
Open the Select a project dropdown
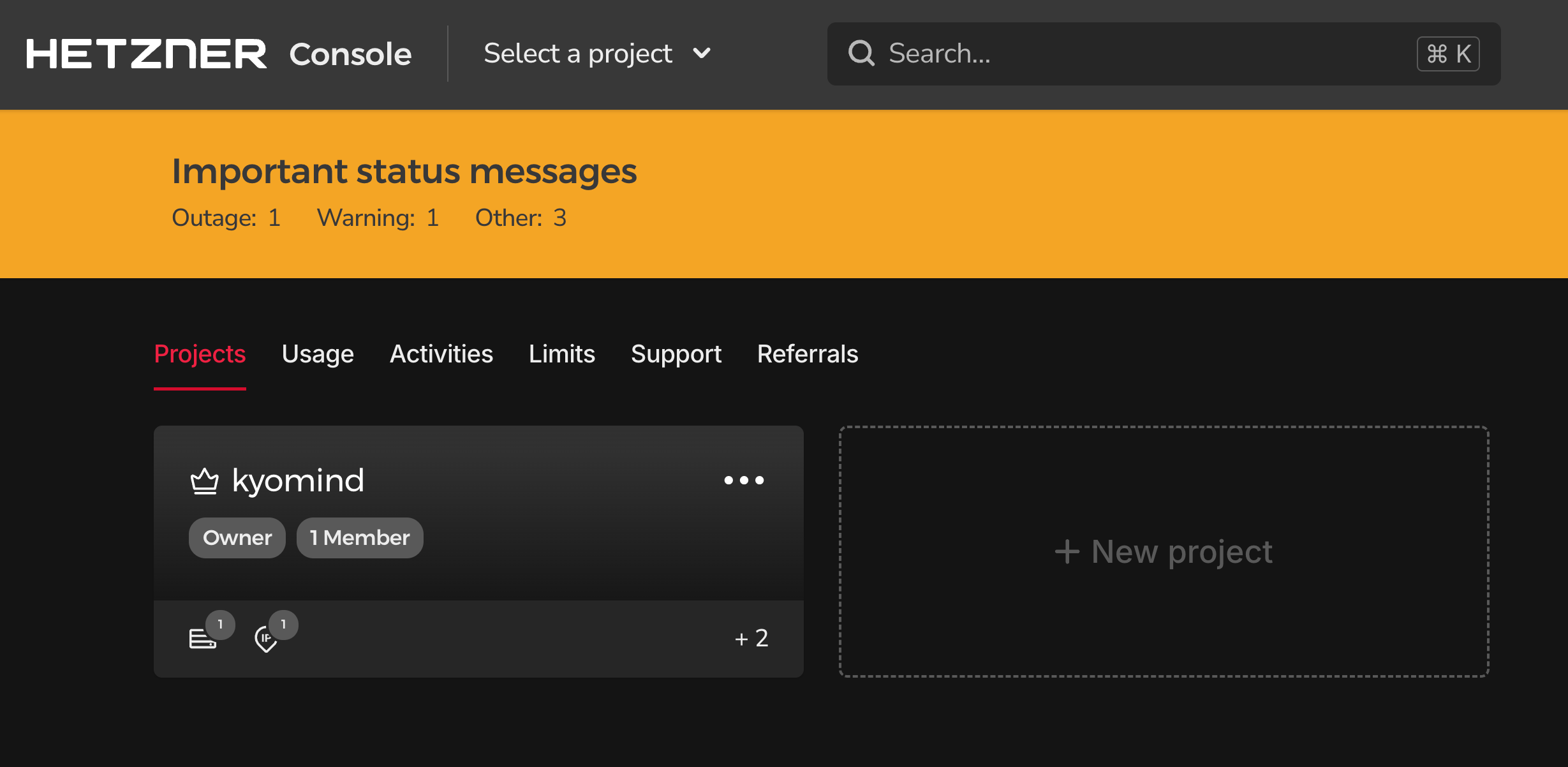(x=597, y=54)
